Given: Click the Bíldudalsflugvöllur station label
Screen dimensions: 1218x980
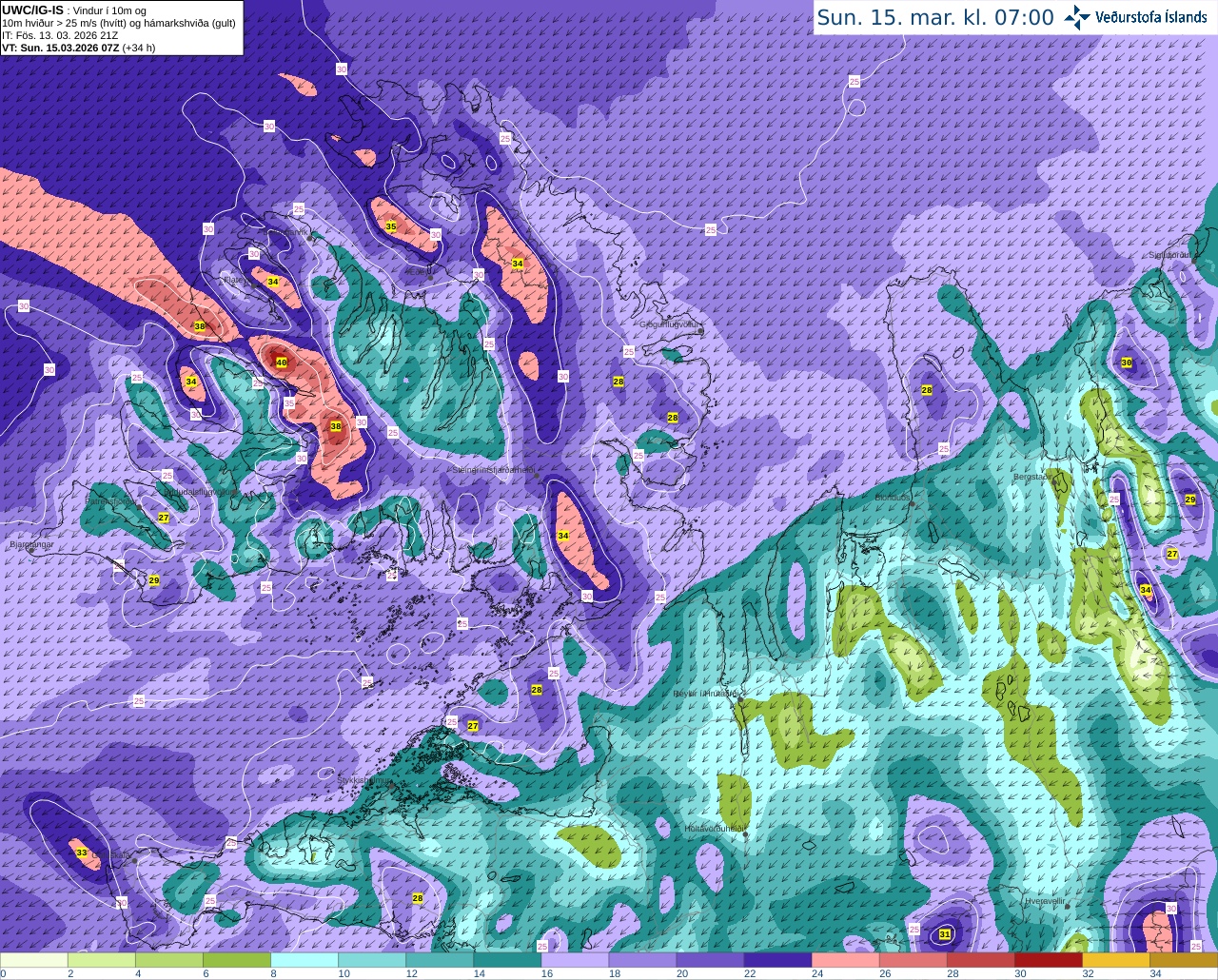Looking at the screenshot, I should tap(200, 492).
